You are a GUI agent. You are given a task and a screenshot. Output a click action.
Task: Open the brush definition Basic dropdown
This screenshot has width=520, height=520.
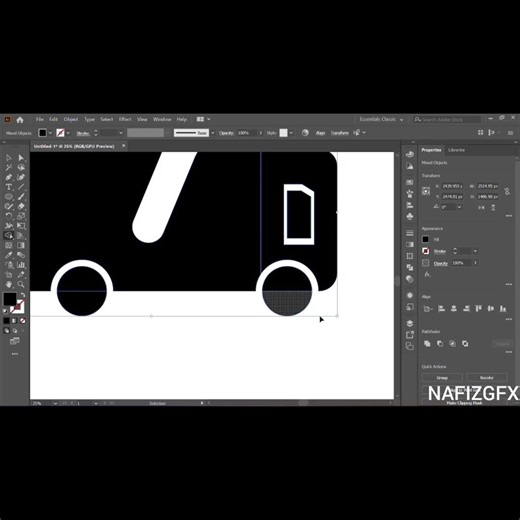click(x=213, y=133)
